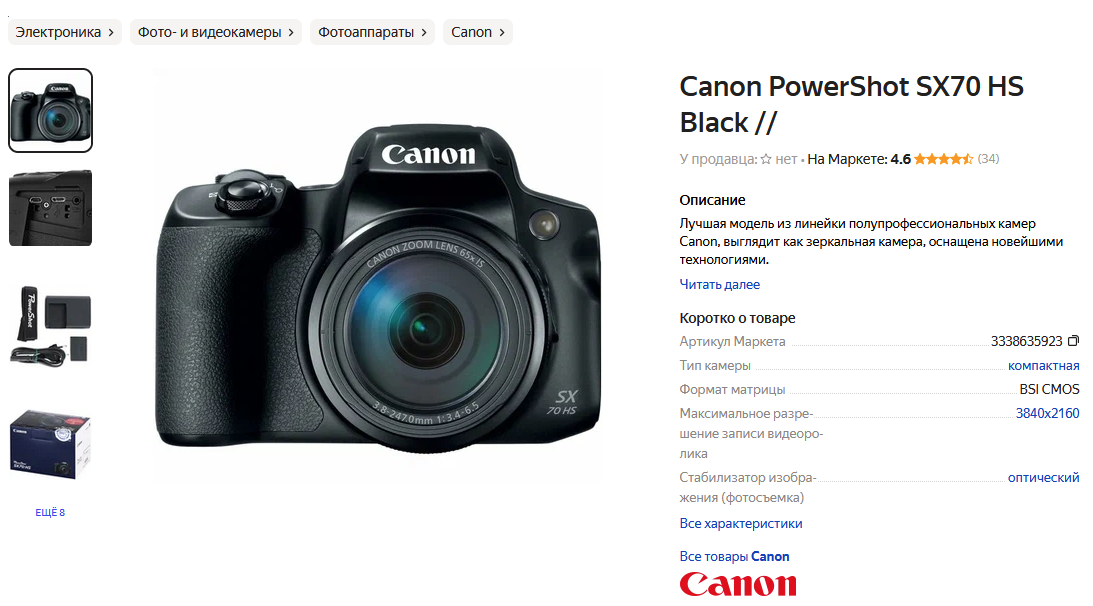Open Все характеристики full specs
Screen dimensions: 1093x606
[x=740, y=523]
